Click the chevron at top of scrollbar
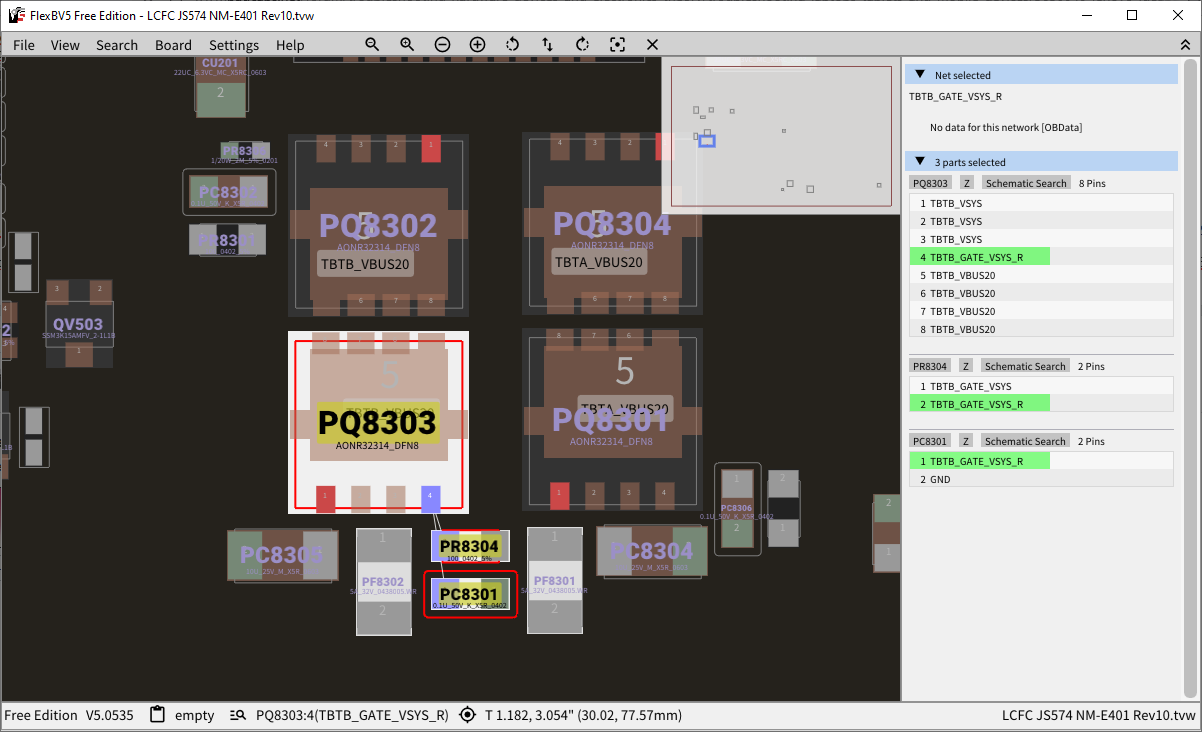The image size is (1202, 732). [x=1187, y=45]
